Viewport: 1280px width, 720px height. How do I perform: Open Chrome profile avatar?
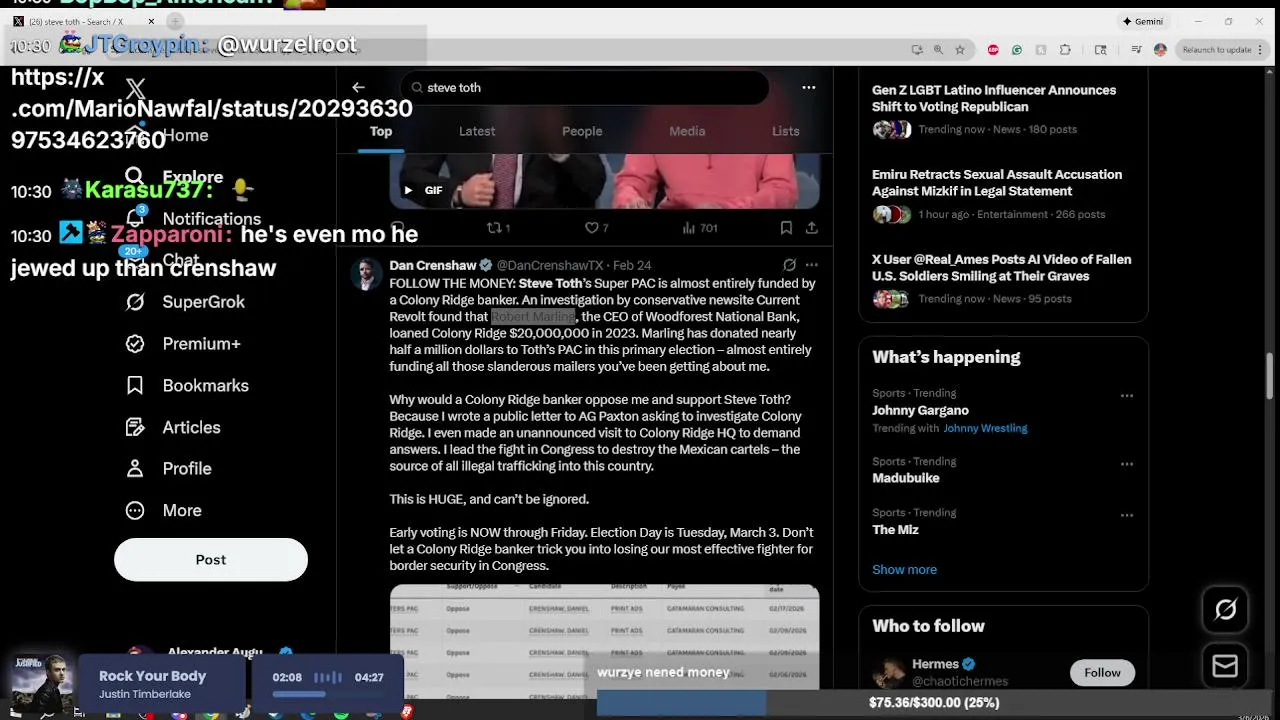pyautogui.click(x=1160, y=49)
